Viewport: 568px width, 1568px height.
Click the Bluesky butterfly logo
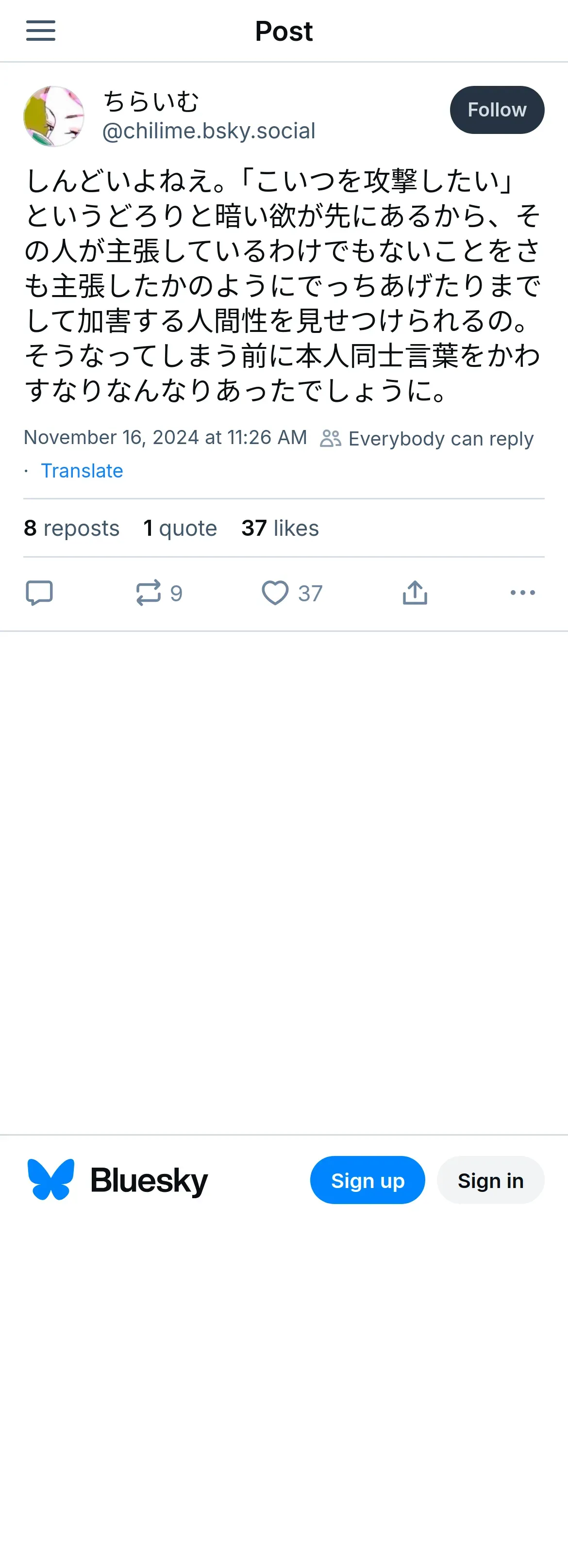pos(51,1180)
